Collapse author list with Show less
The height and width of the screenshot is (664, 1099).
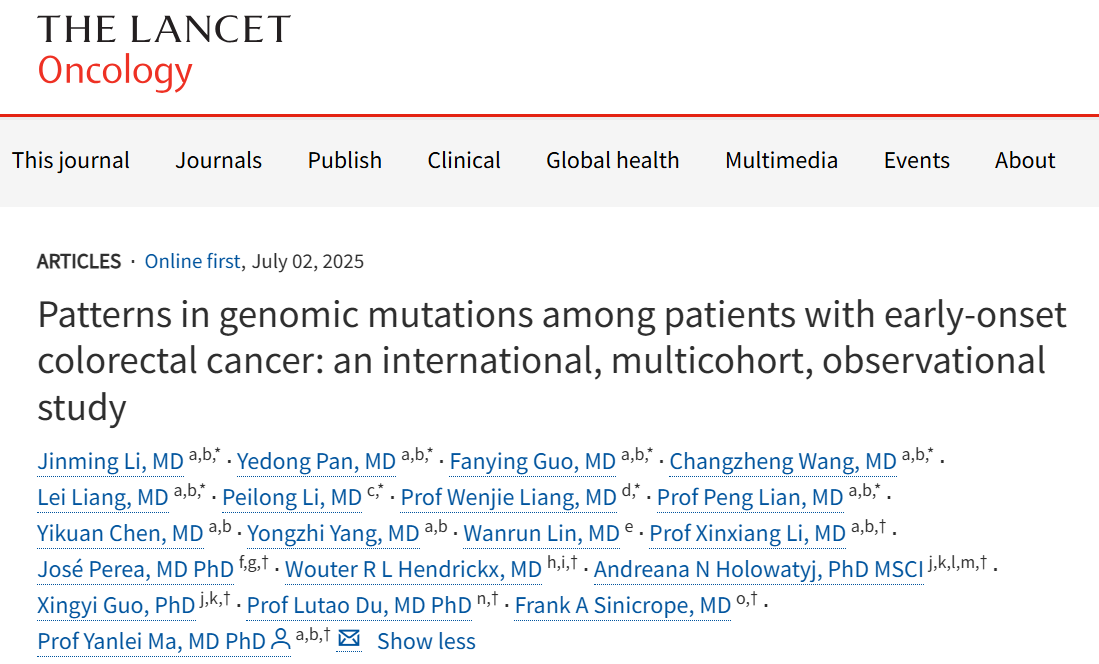[x=426, y=641]
